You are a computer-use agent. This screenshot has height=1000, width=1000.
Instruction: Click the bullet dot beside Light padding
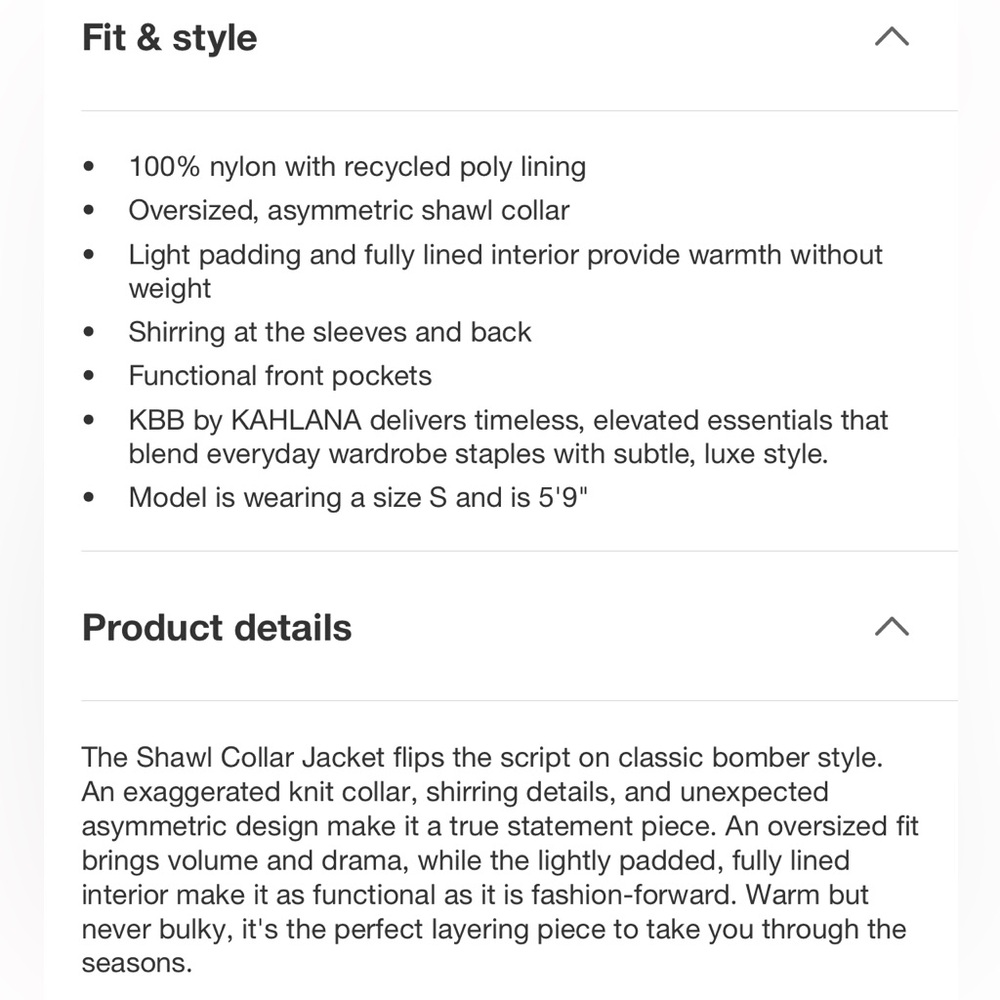[89, 254]
